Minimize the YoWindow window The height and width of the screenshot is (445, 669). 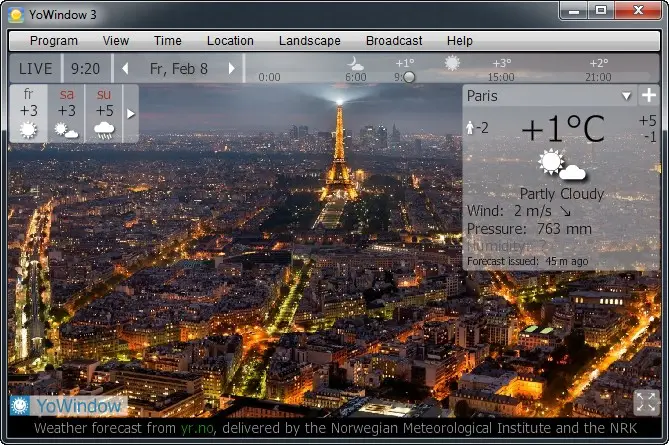click(x=573, y=11)
